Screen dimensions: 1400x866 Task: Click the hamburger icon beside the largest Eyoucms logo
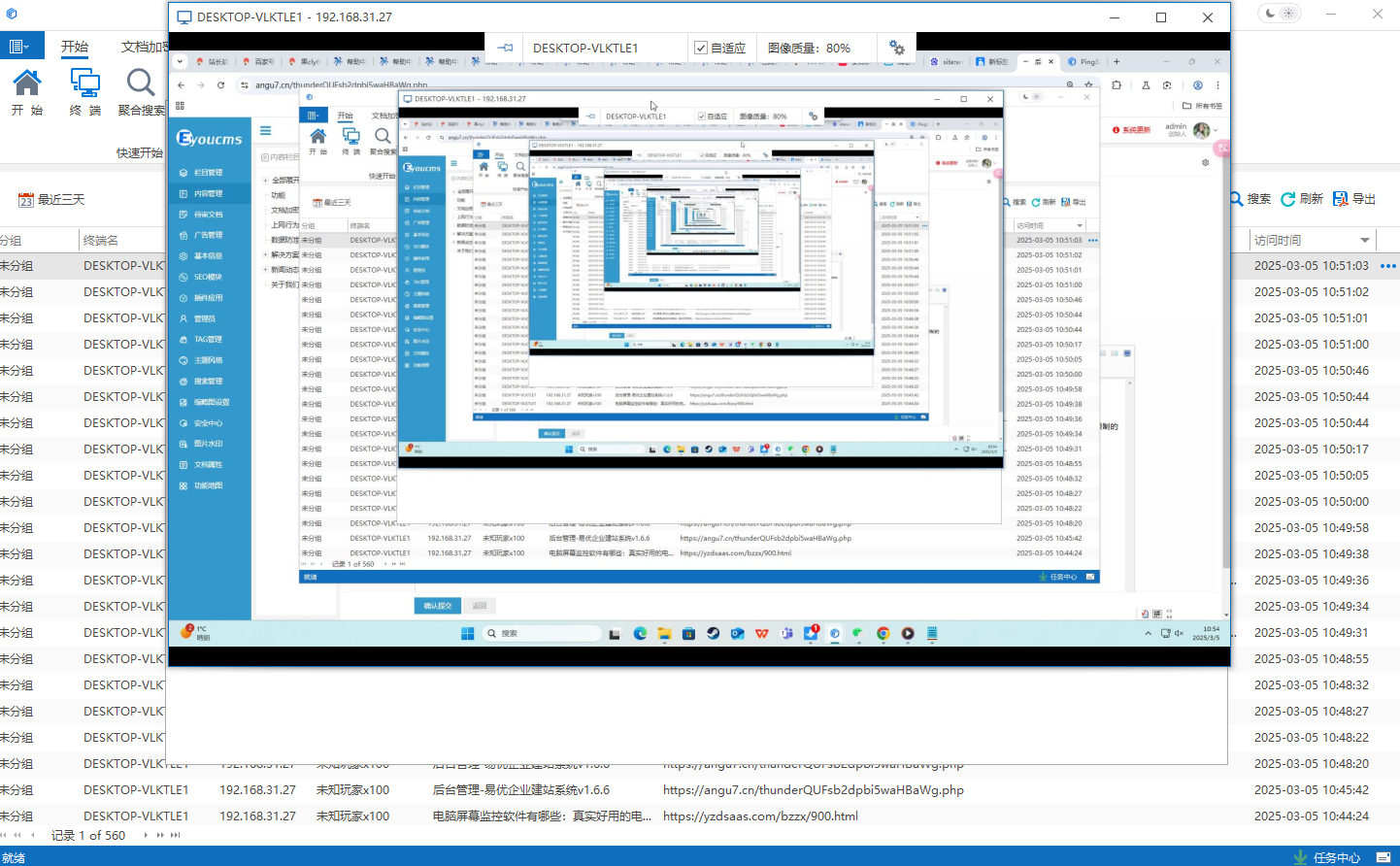(x=265, y=130)
